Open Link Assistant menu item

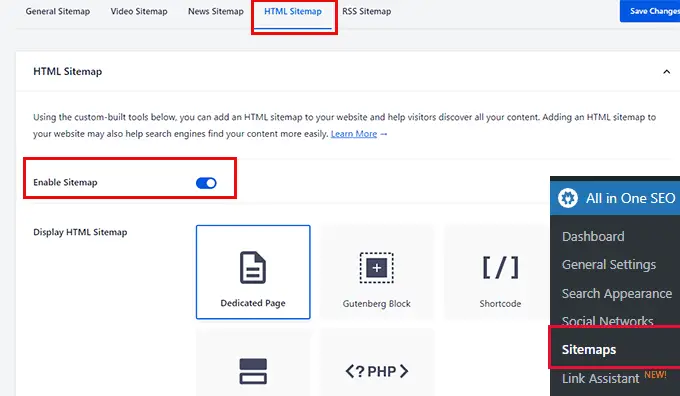(601, 378)
